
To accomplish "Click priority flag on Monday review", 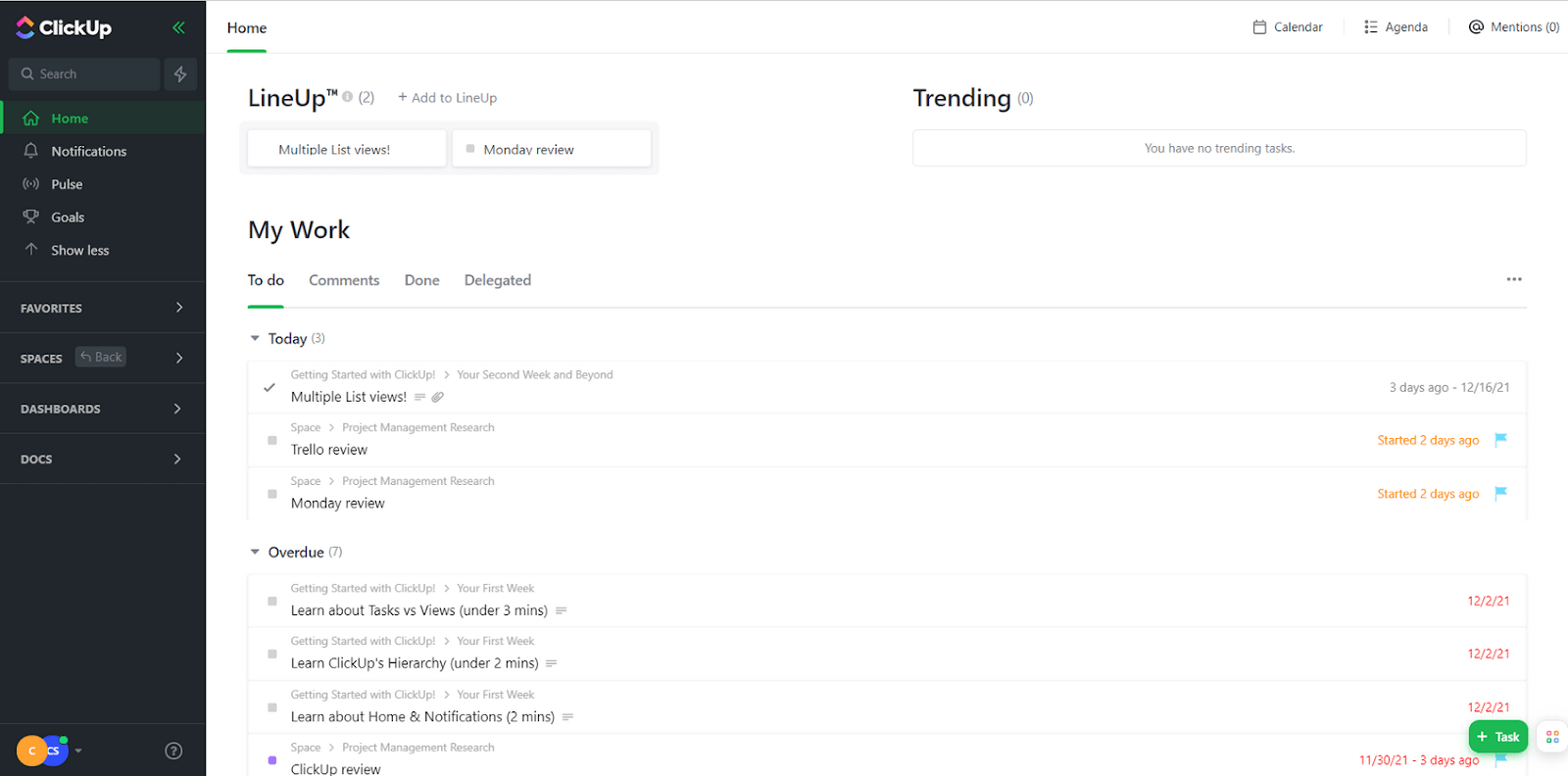I will tap(1500, 494).
